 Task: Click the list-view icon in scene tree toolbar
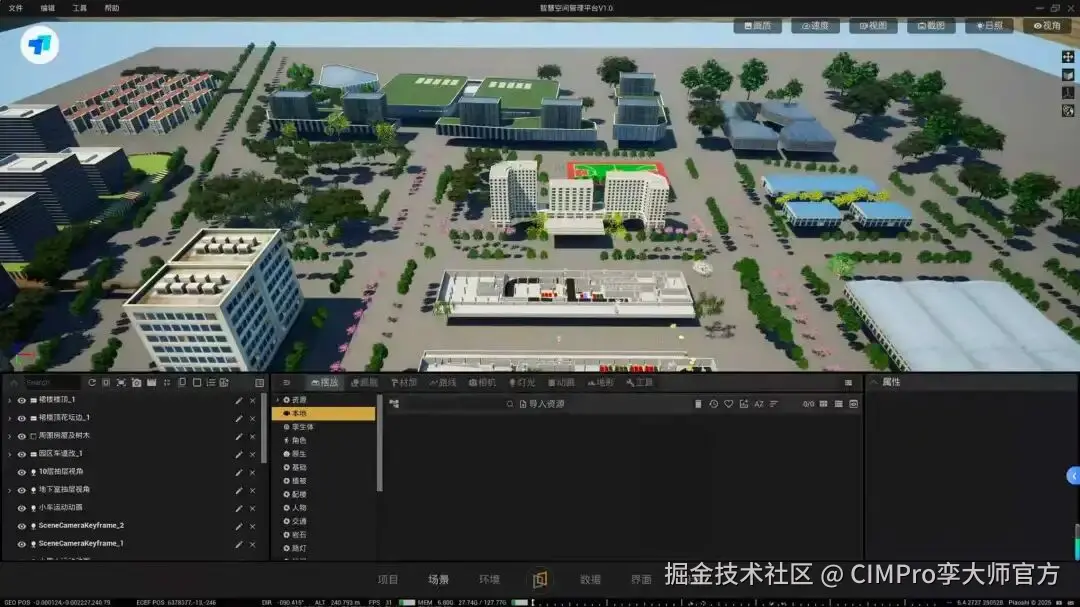(x=211, y=382)
